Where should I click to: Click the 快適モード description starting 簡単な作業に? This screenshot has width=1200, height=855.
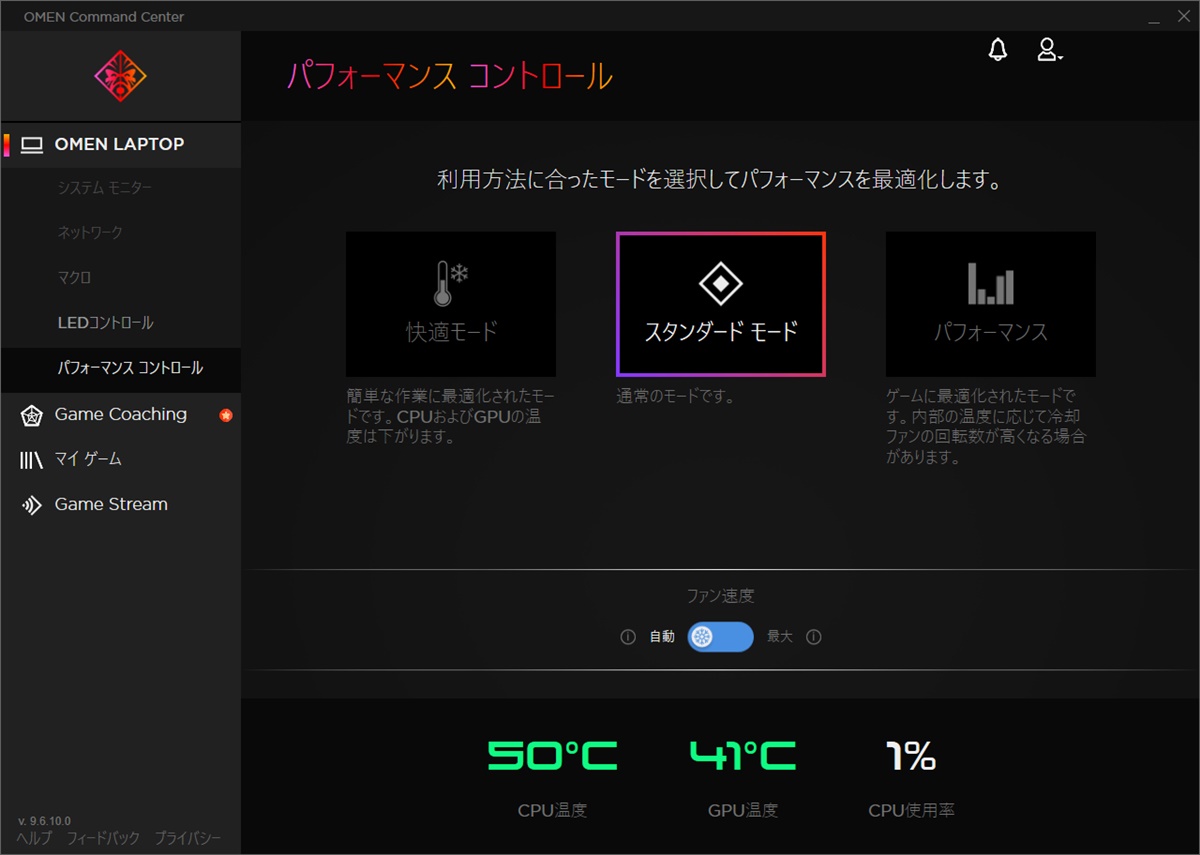[451, 417]
